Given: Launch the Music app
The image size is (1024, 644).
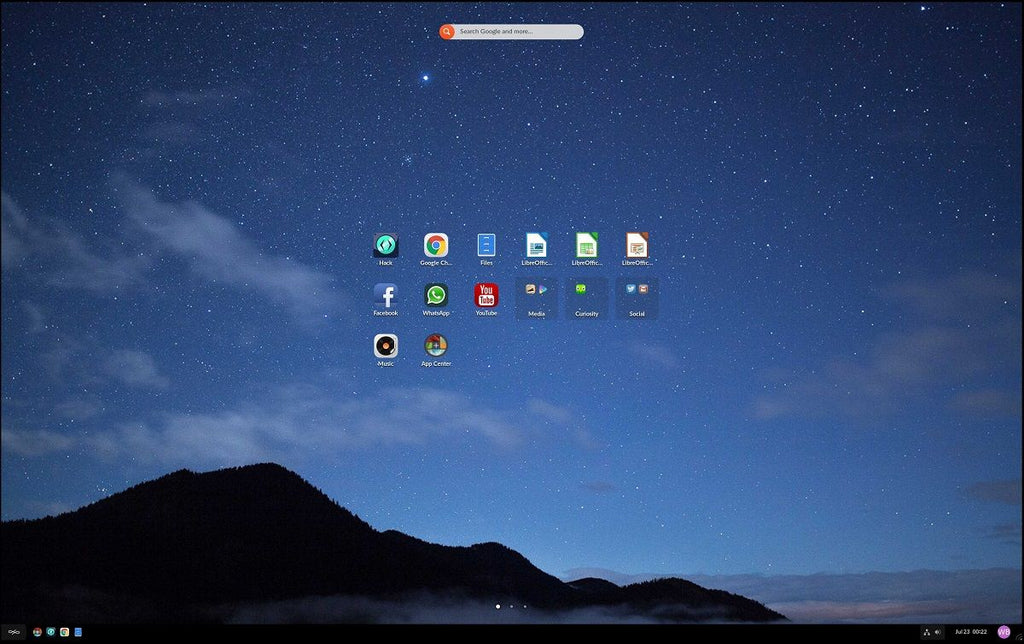Looking at the screenshot, I should point(385,346).
